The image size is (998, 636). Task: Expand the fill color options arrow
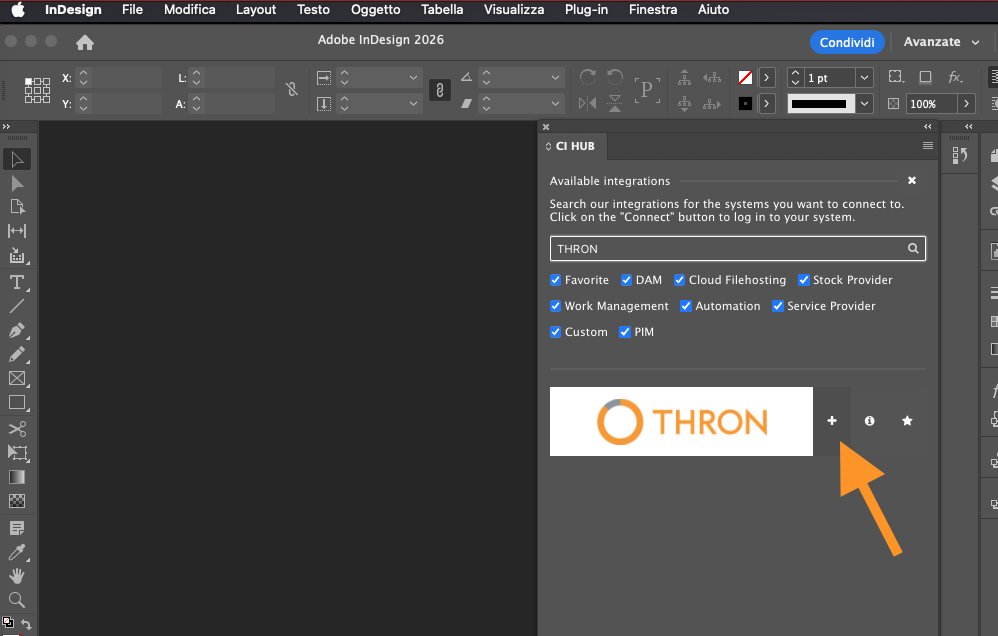(767, 78)
